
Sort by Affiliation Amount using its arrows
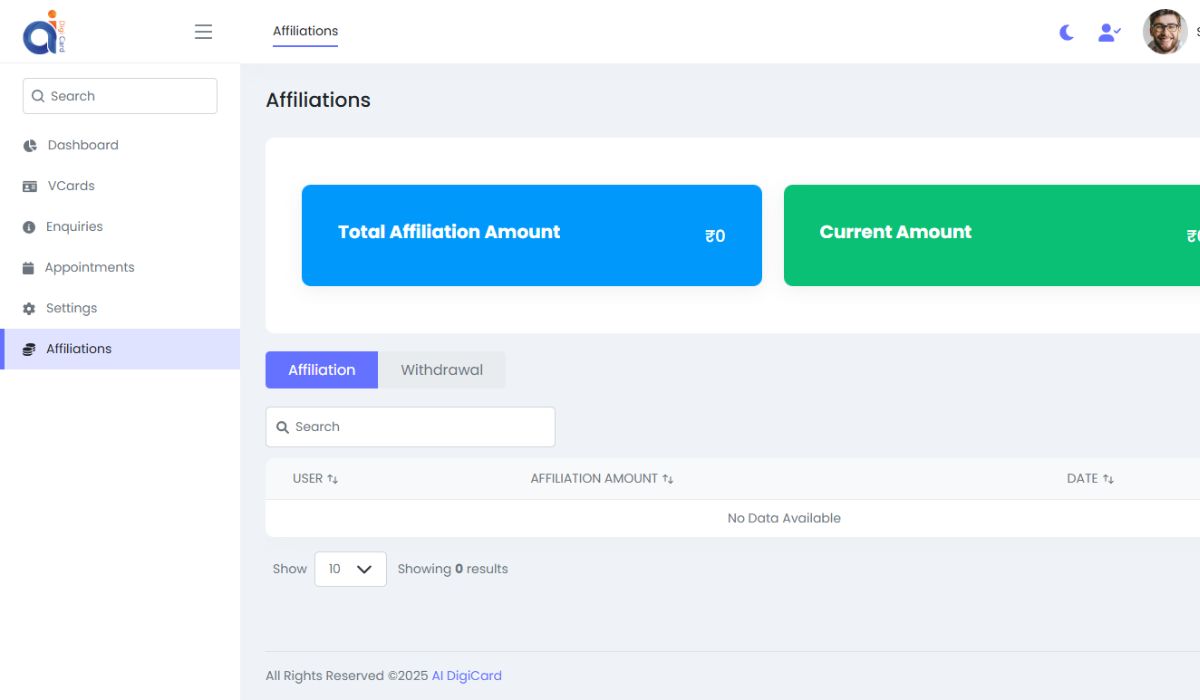click(x=670, y=478)
